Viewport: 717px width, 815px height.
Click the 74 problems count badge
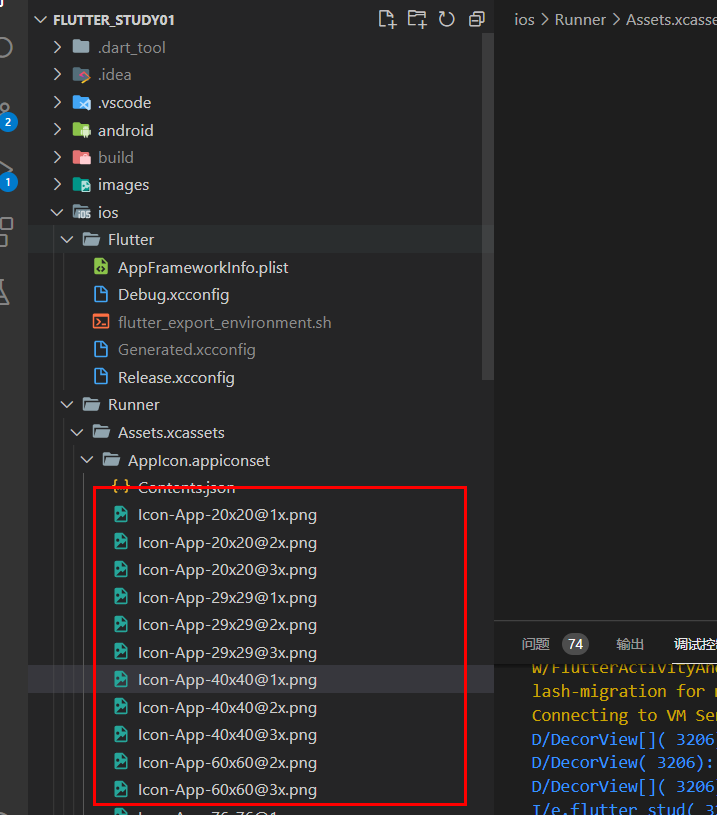point(575,645)
